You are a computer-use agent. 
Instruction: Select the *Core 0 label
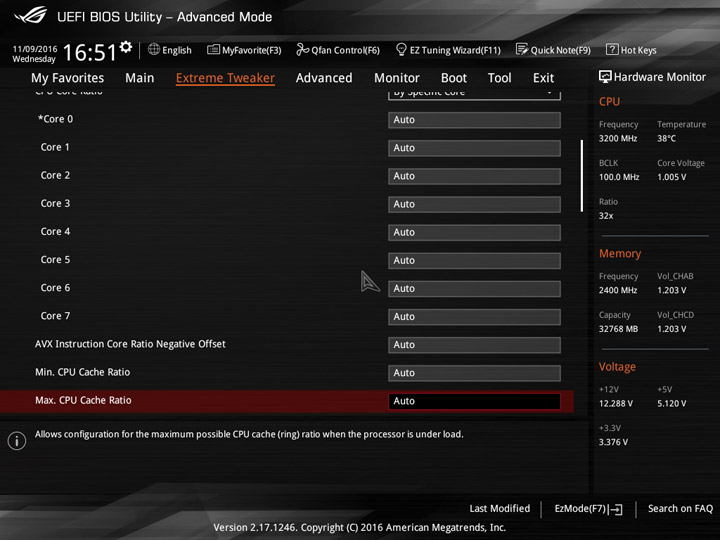pyautogui.click(x=55, y=119)
